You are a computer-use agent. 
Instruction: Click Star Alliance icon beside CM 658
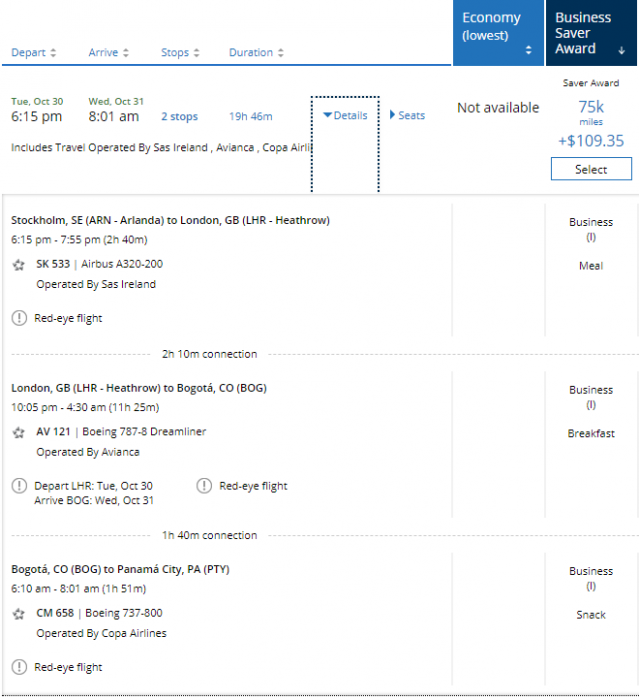18,614
